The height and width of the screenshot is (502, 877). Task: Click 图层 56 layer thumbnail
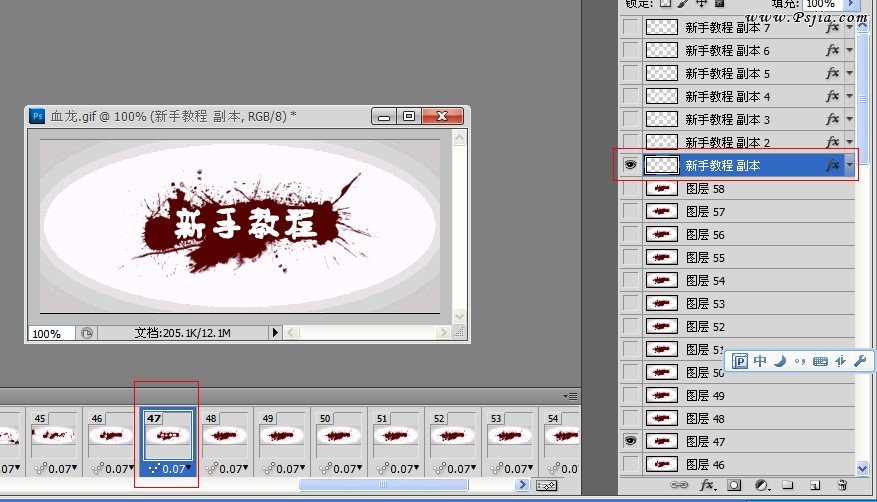pyautogui.click(x=662, y=234)
